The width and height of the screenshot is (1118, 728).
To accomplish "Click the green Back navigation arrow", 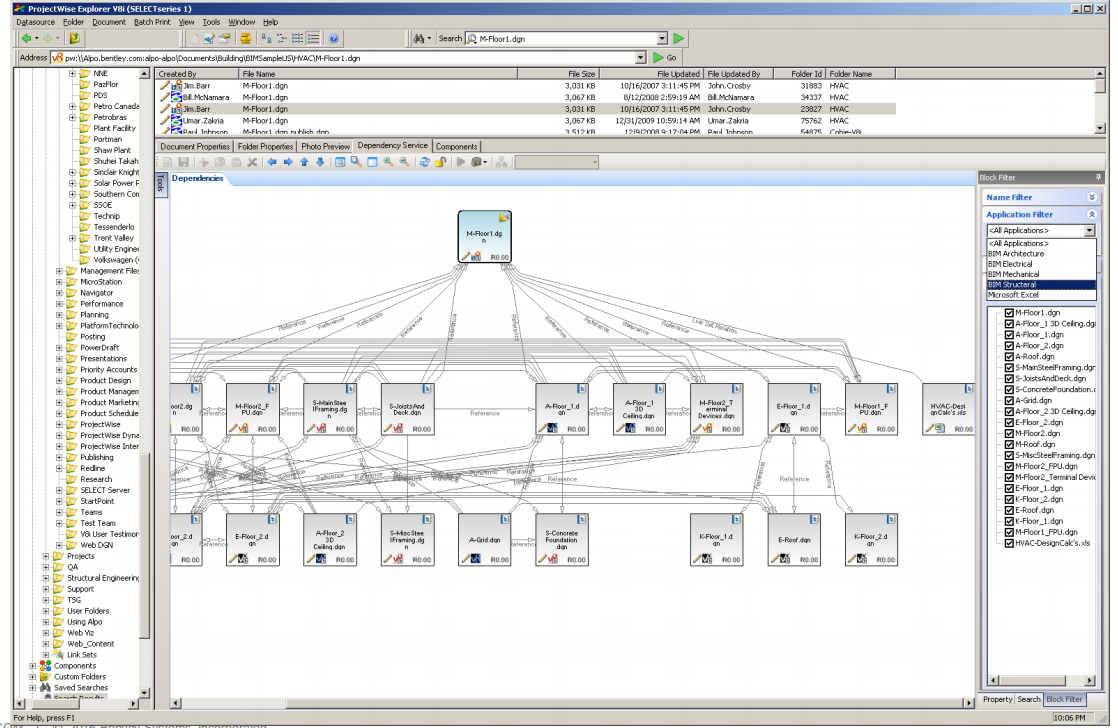I will 26,39.
